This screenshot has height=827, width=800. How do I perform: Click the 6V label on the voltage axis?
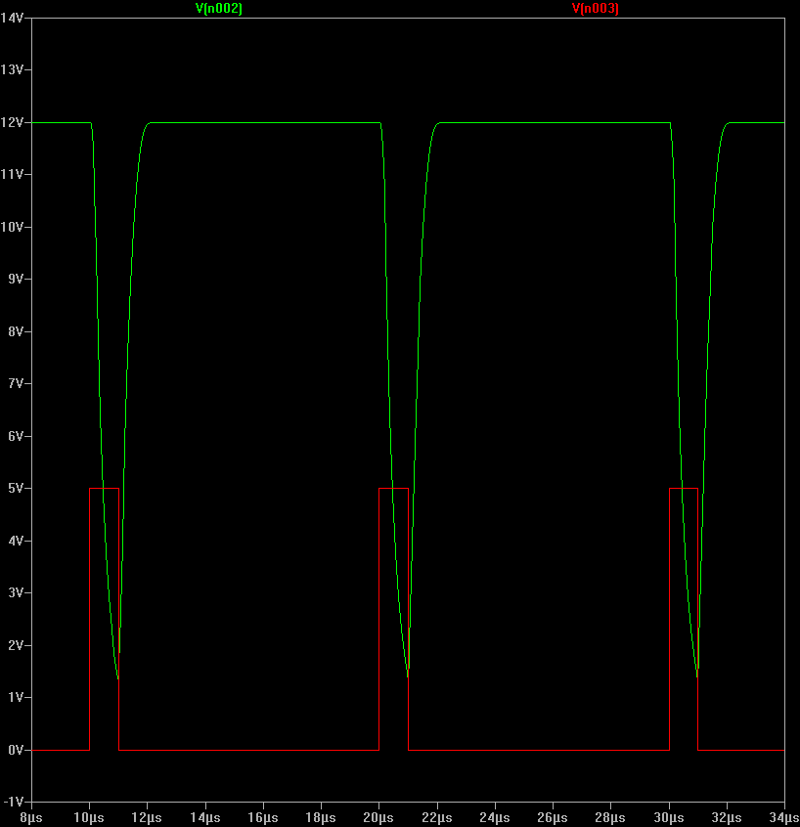pyautogui.click(x=16, y=436)
